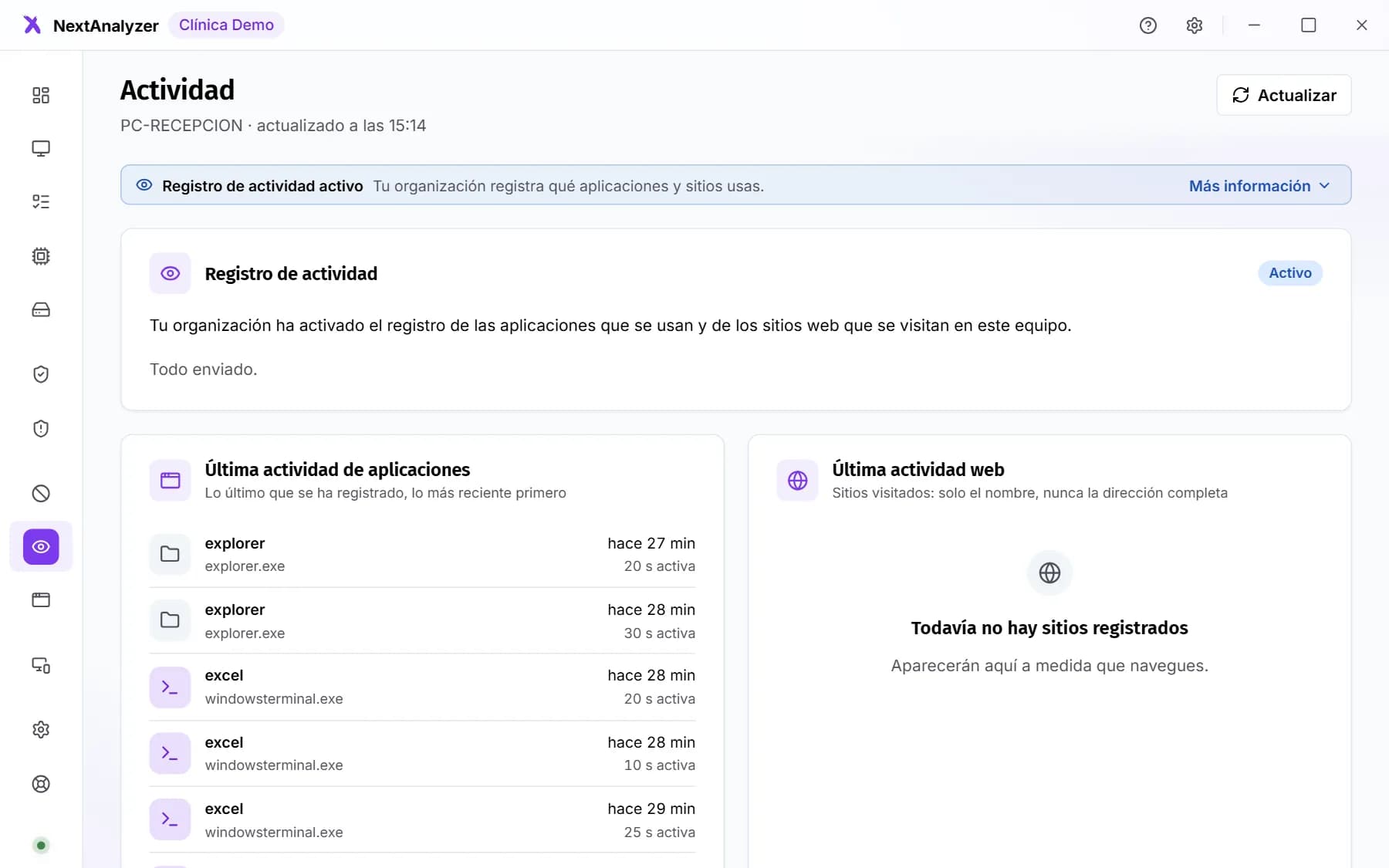Click the Última actividad de aplicaciones heading

(x=337, y=469)
